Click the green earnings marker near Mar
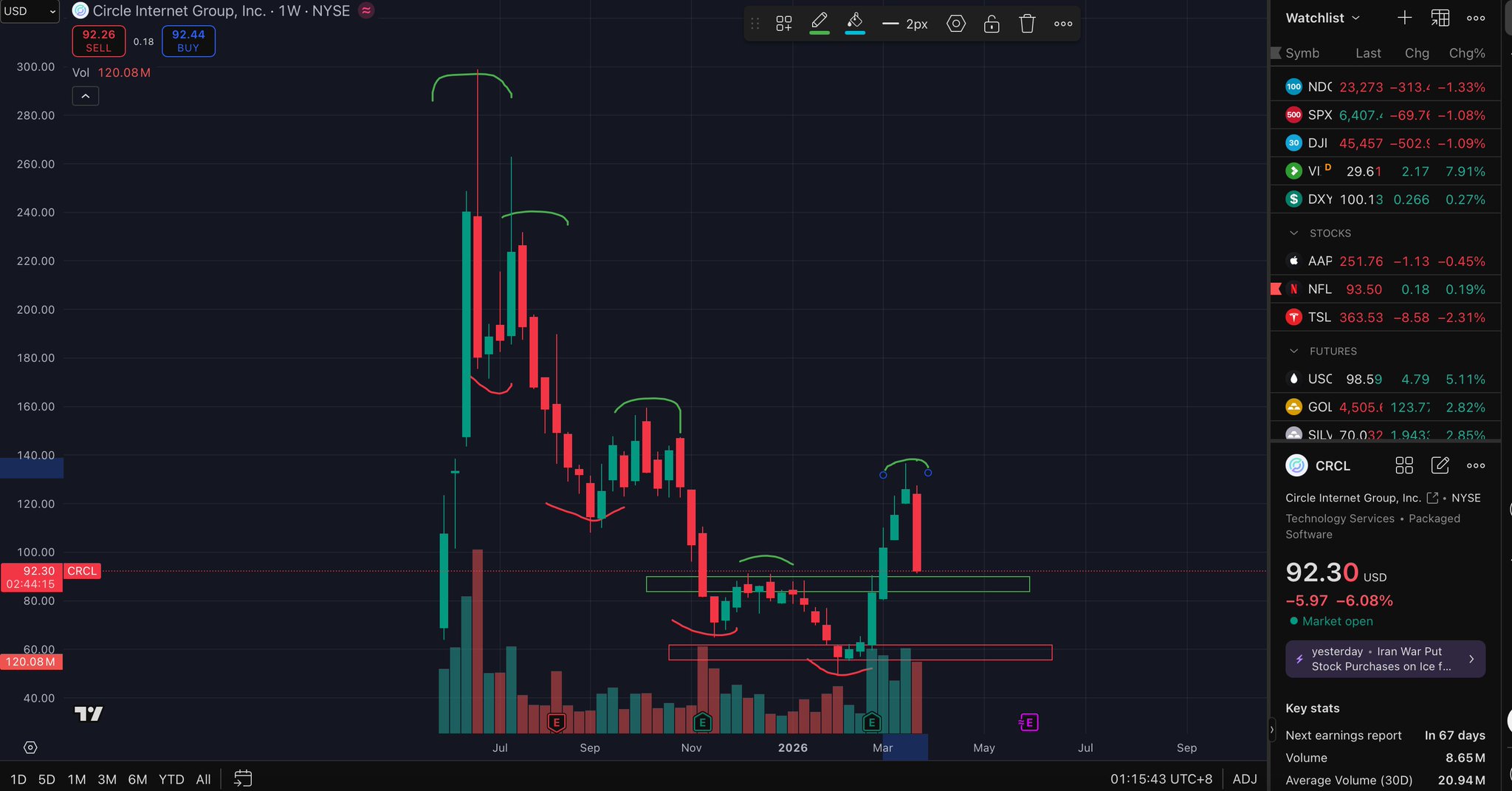Screen dimensions: 1512x791 (872, 722)
